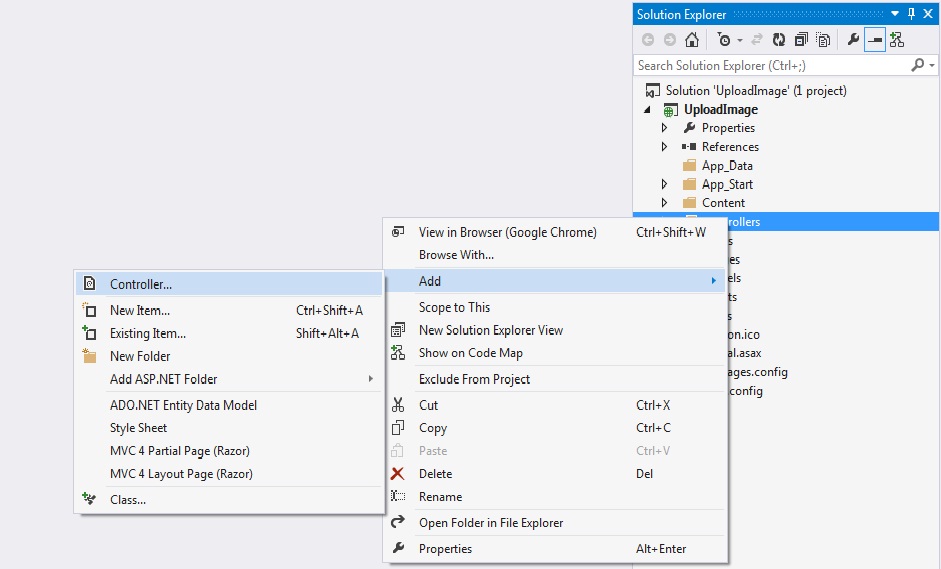Select the Content folder in the tree
Image resolution: width=941 pixels, height=569 pixels.
pos(723,203)
